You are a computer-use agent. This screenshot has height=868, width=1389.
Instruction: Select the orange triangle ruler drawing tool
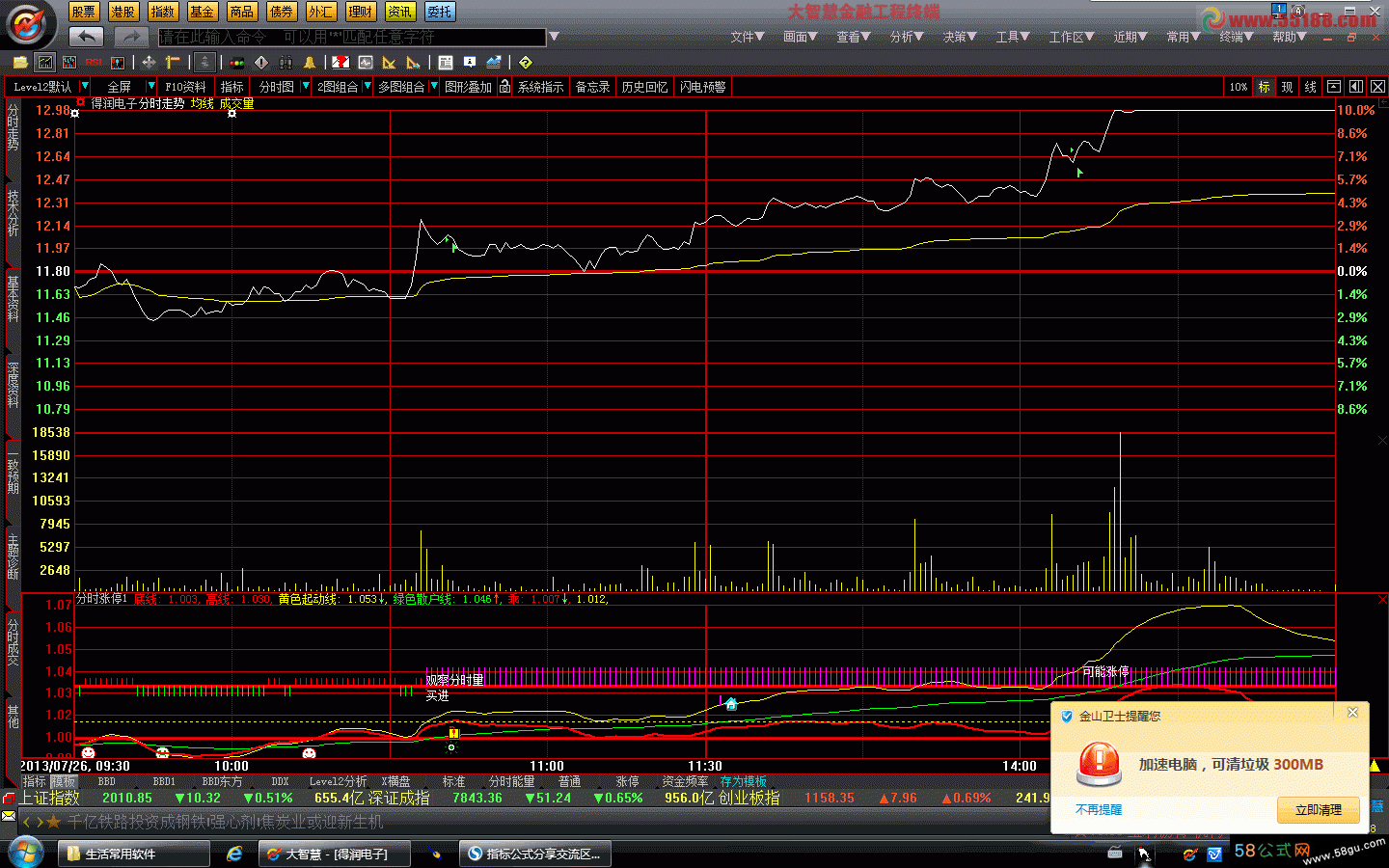click(x=390, y=63)
